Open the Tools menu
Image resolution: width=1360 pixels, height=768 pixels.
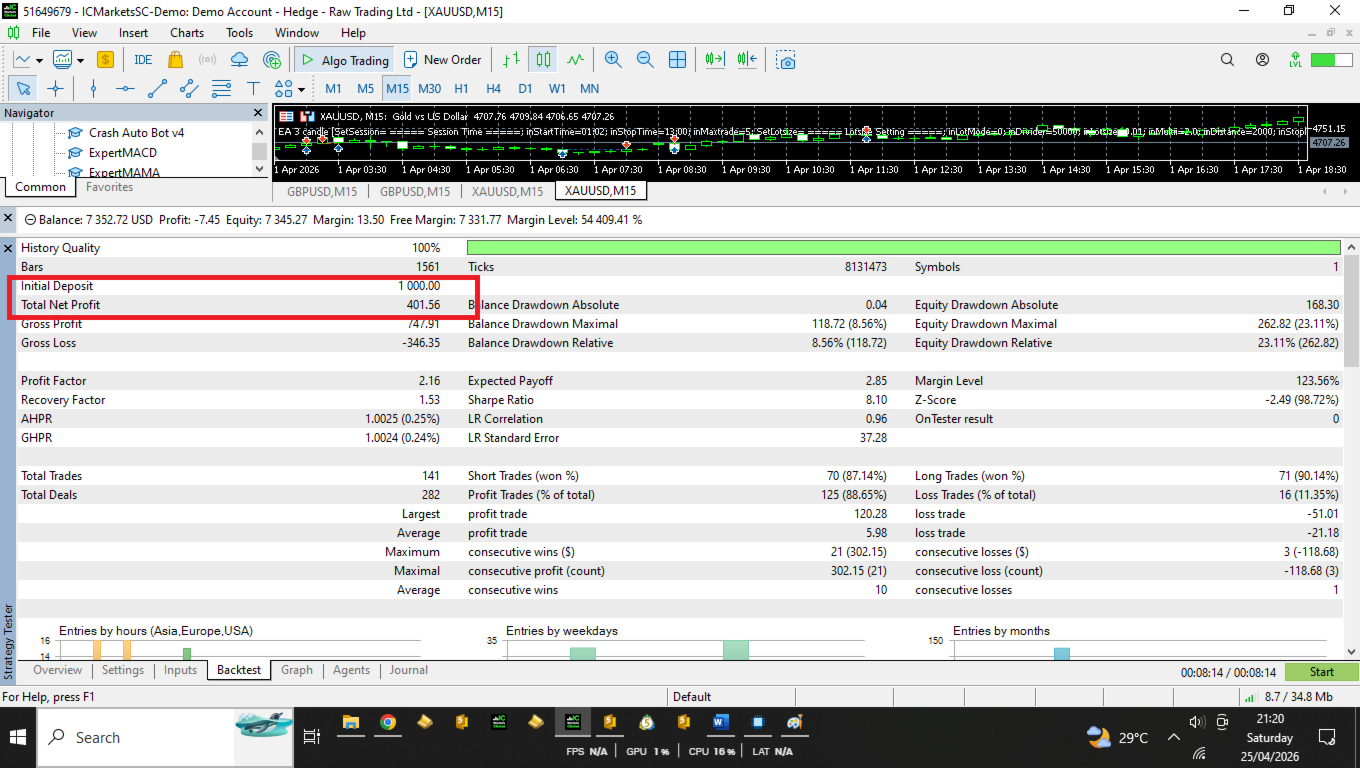(x=240, y=33)
